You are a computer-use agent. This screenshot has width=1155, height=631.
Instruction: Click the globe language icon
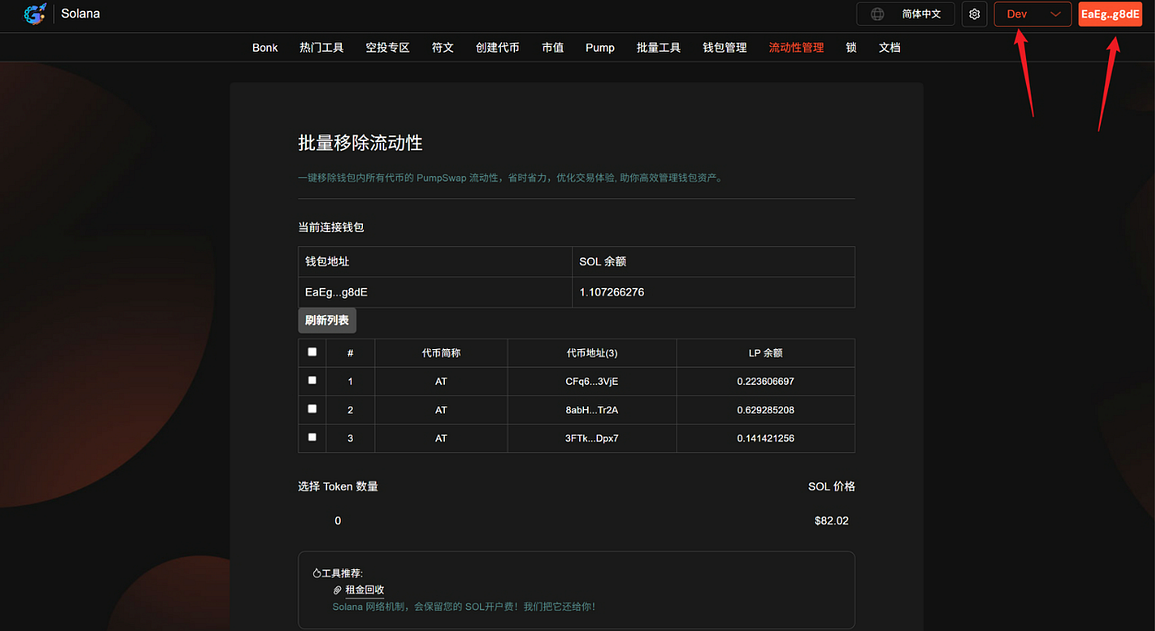[x=877, y=14]
